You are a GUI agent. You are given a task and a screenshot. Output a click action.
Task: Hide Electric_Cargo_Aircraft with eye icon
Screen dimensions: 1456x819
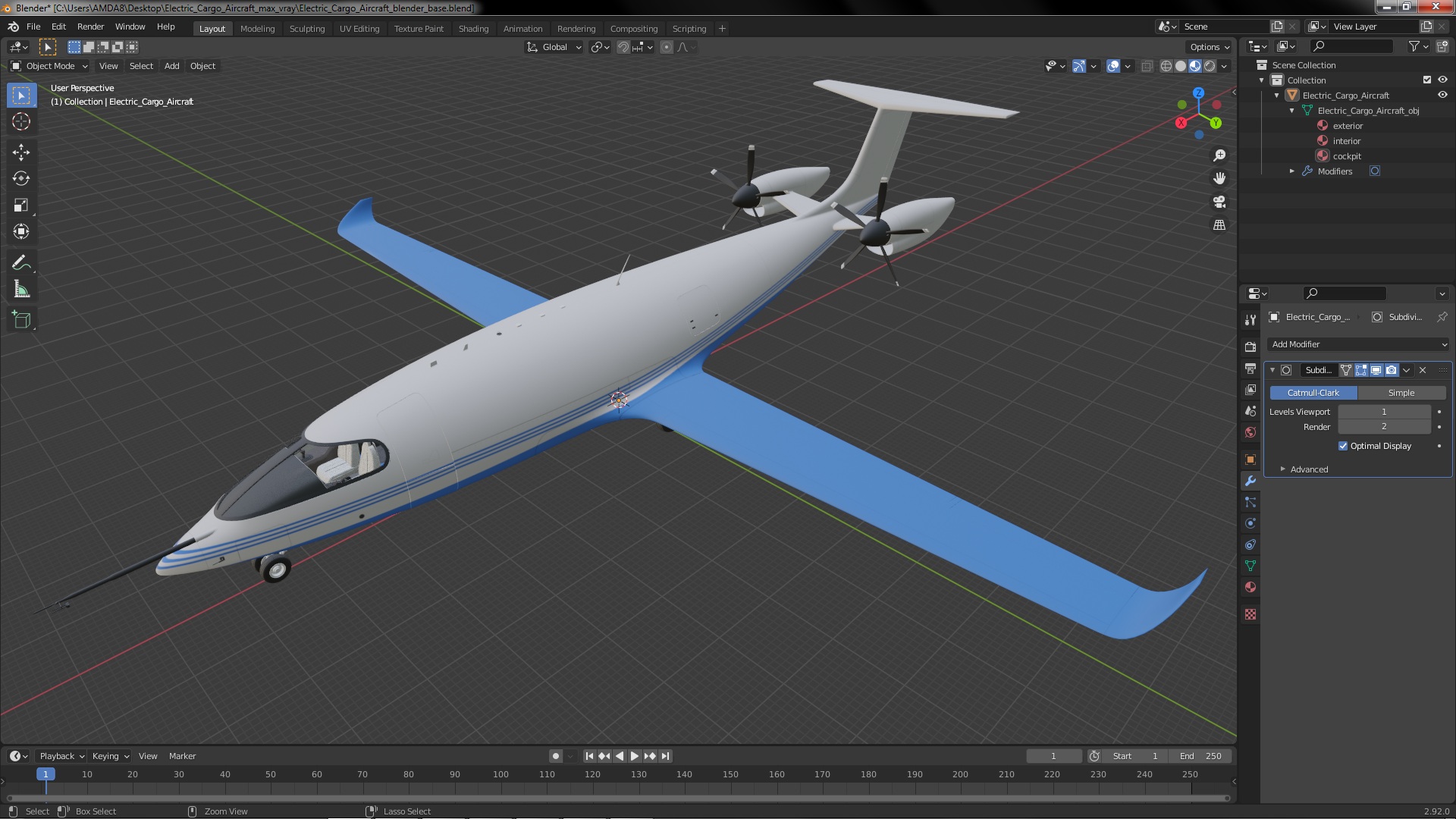[x=1442, y=96]
